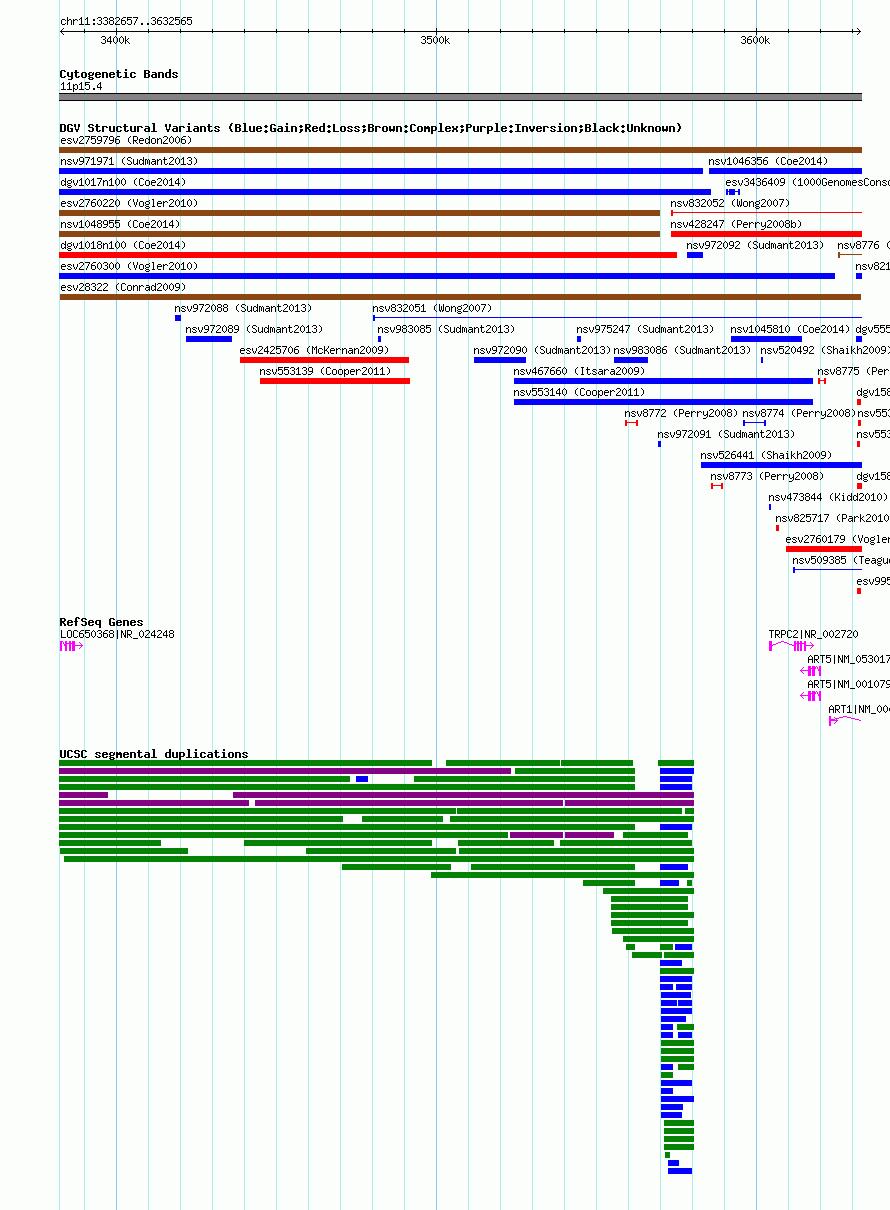Click the nsv509385 Teague variant label
The height and width of the screenshot is (1210, 890).
coord(841,560)
